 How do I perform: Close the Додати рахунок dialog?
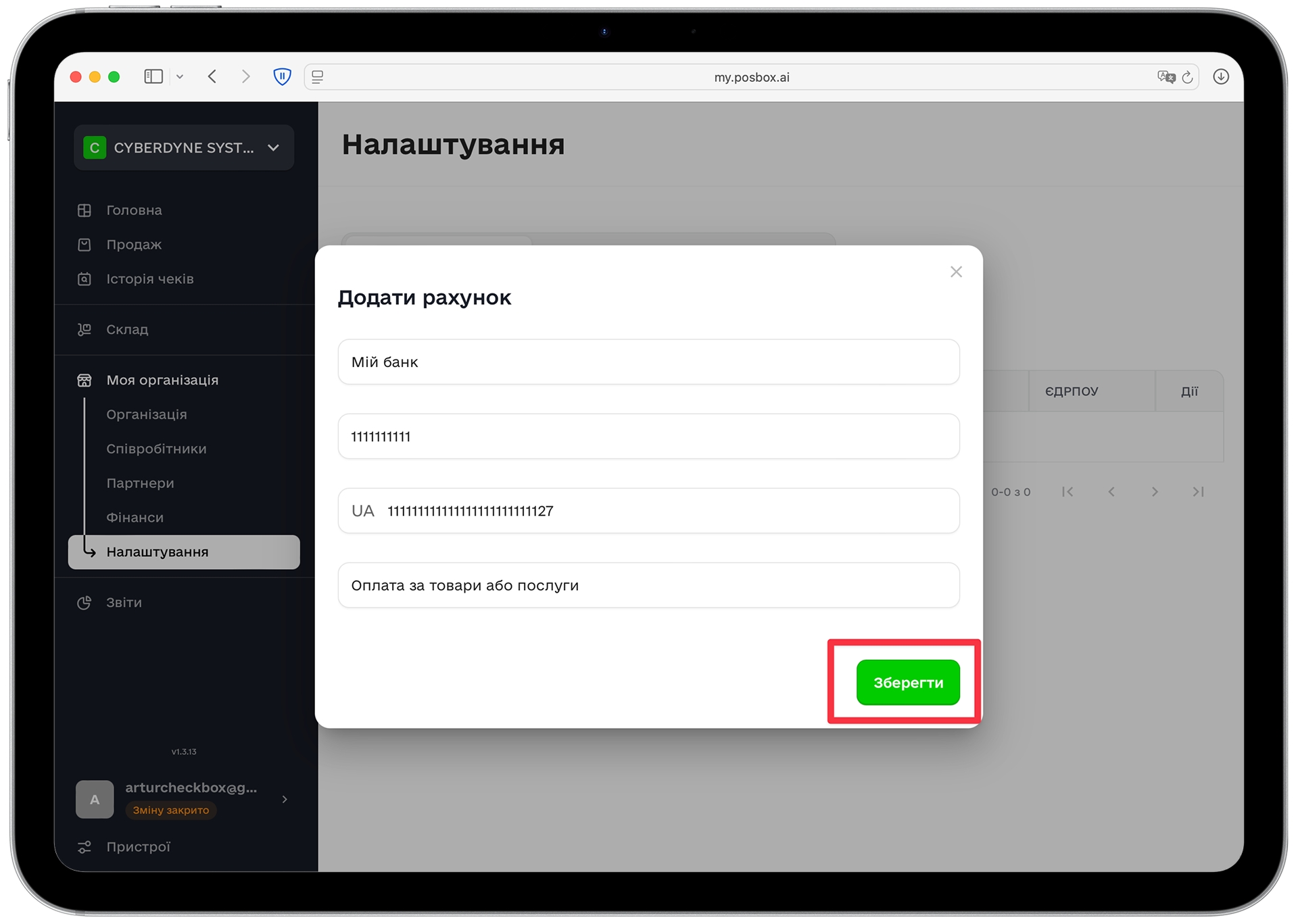955,272
